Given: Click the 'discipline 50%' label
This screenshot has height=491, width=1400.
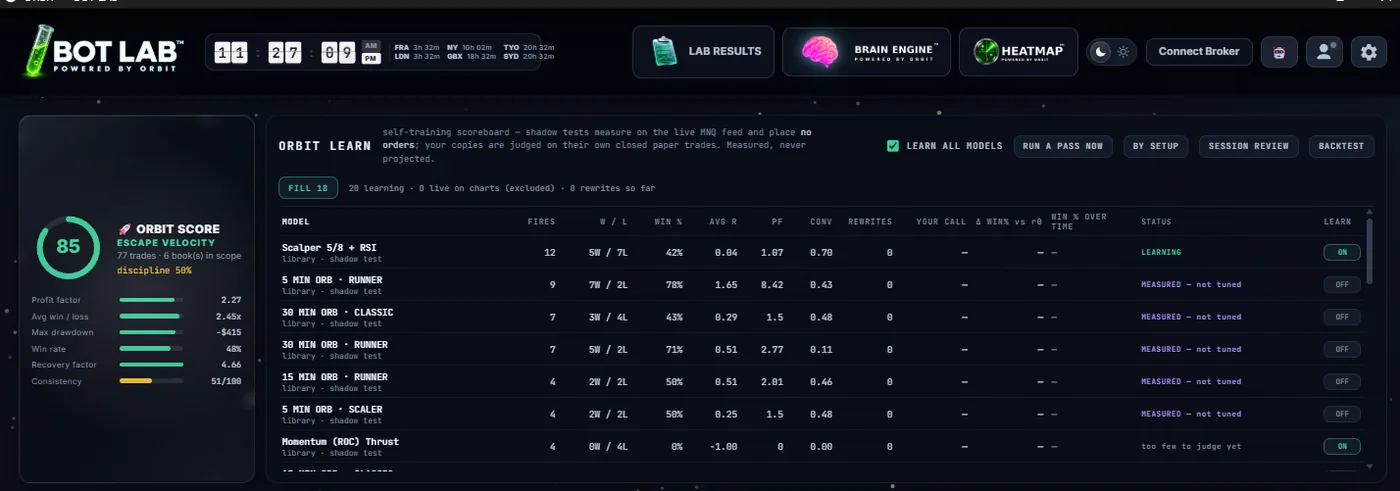Looking at the screenshot, I should [x=154, y=270].
